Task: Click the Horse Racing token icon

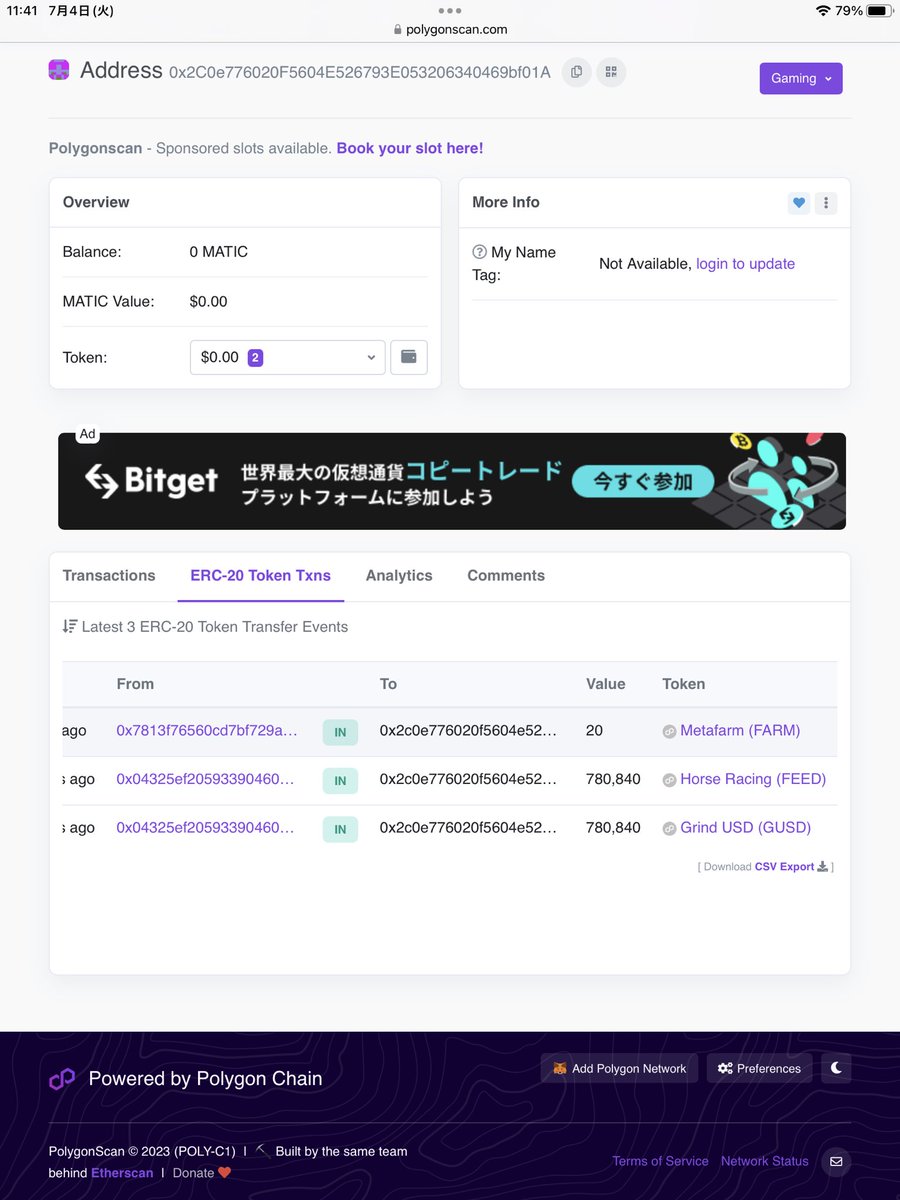Action: click(670, 780)
